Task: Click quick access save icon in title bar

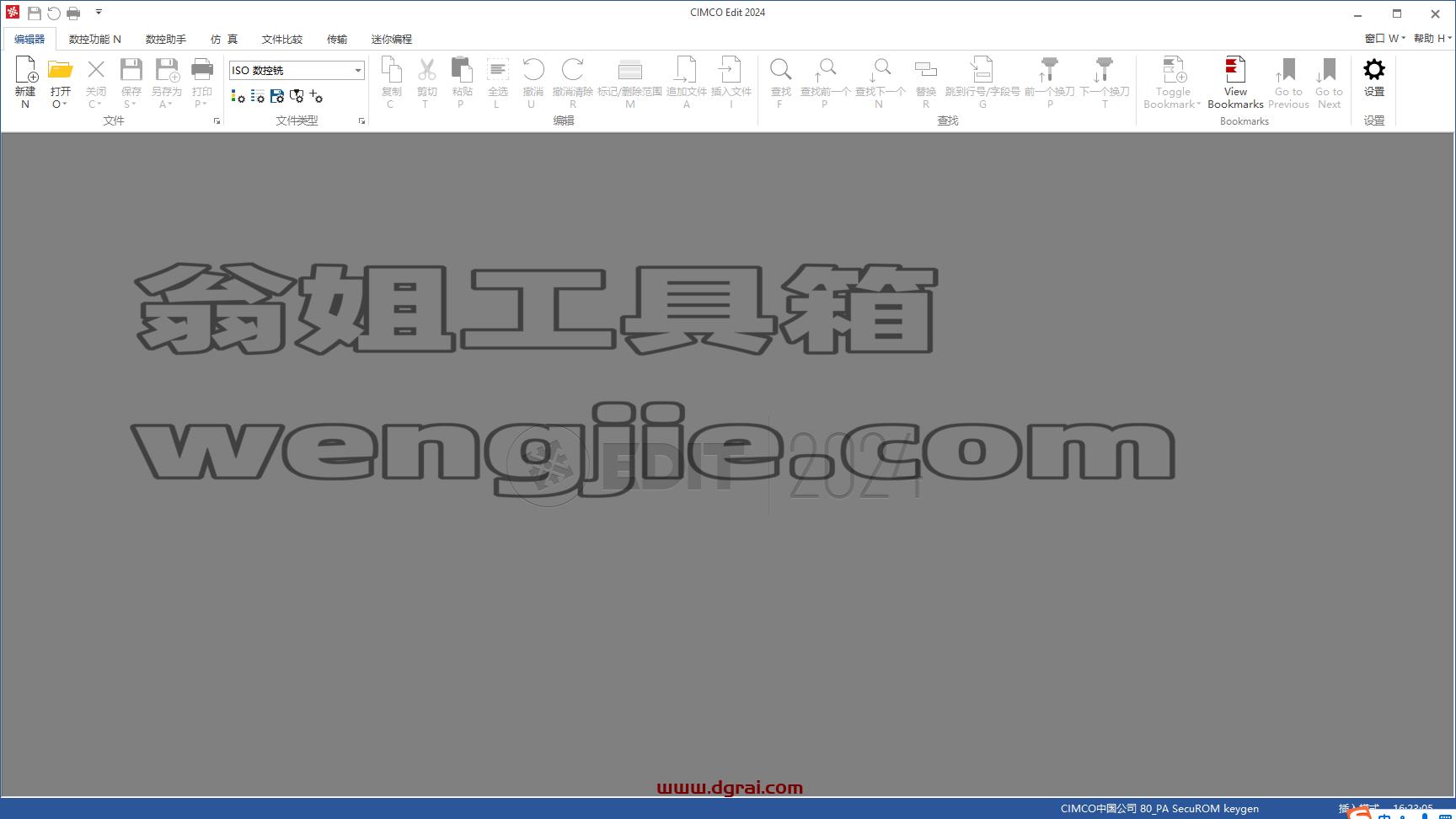Action: tap(35, 13)
